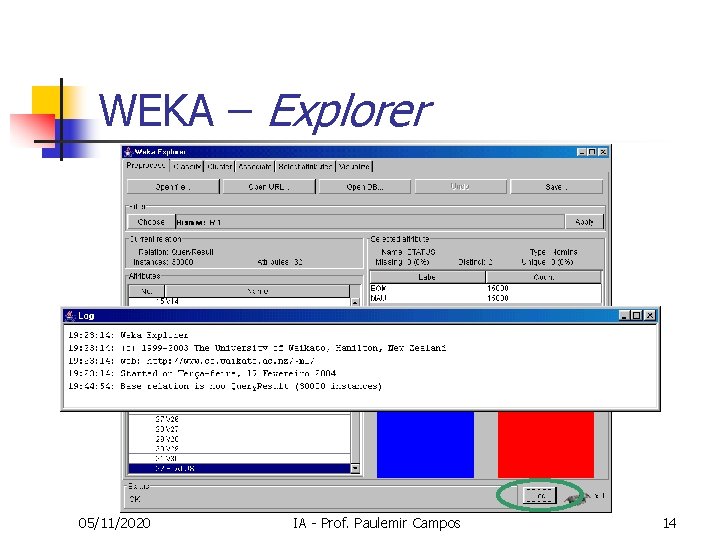Image resolution: width=720 pixels, height=540 pixels.
Task: Click the Log button in status bar
Action: coord(540,496)
